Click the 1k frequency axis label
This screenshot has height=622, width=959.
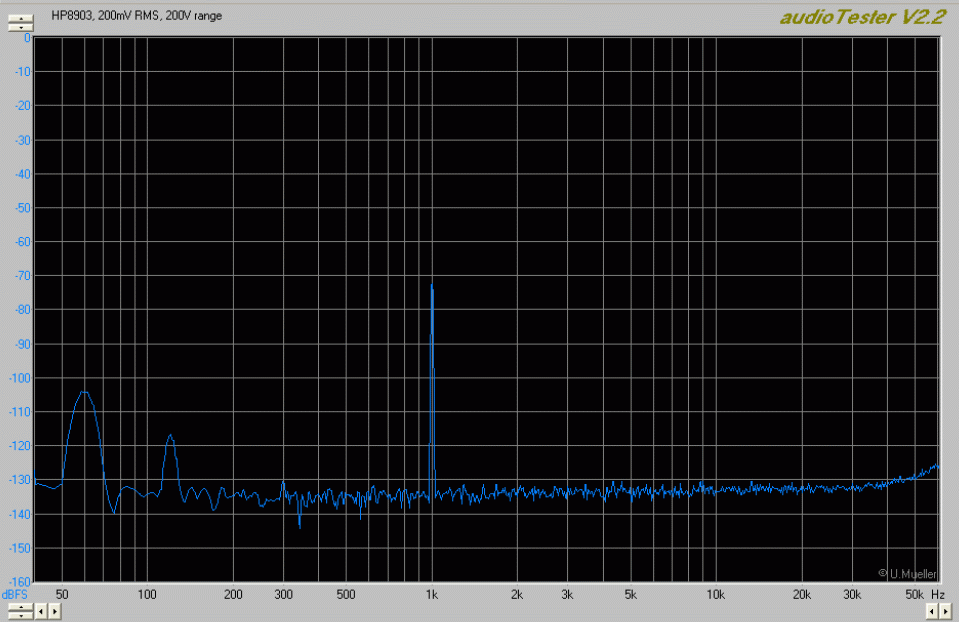click(x=432, y=594)
